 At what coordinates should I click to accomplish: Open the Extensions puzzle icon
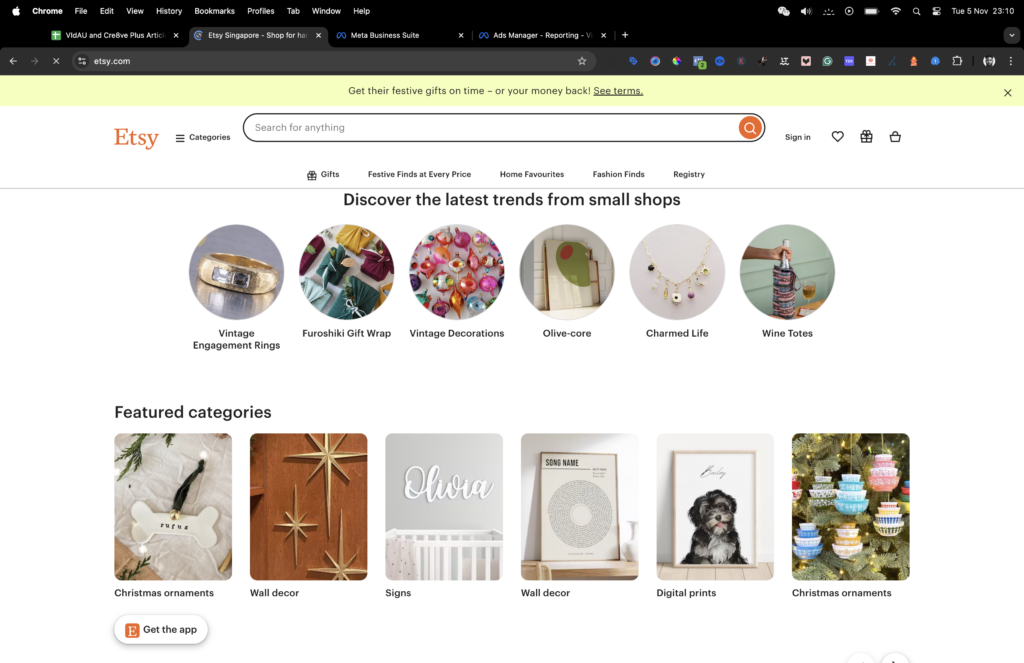pyautogui.click(x=957, y=61)
